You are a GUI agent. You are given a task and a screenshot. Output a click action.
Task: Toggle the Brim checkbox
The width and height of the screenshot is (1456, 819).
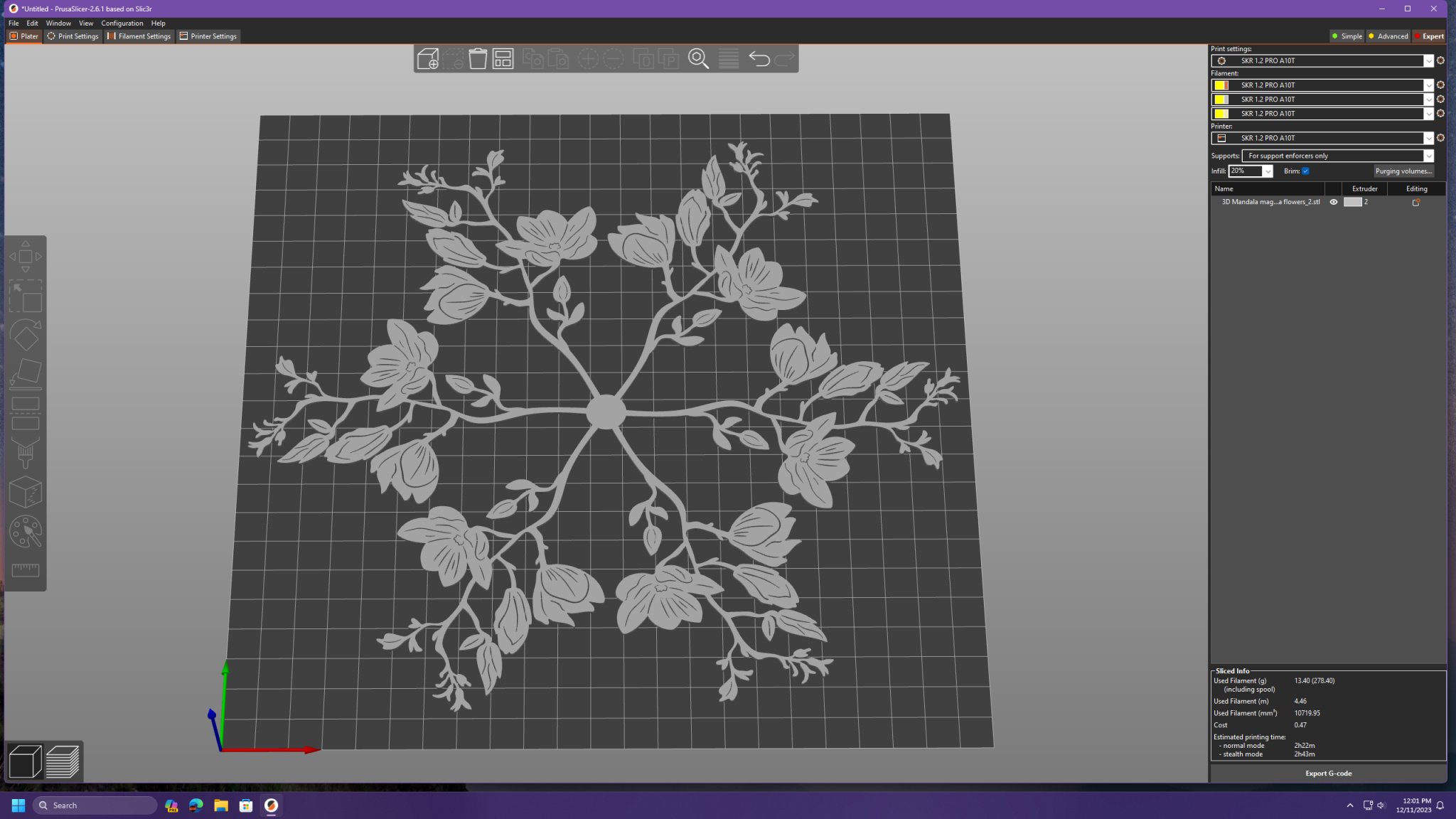click(x=1305, y=171)
